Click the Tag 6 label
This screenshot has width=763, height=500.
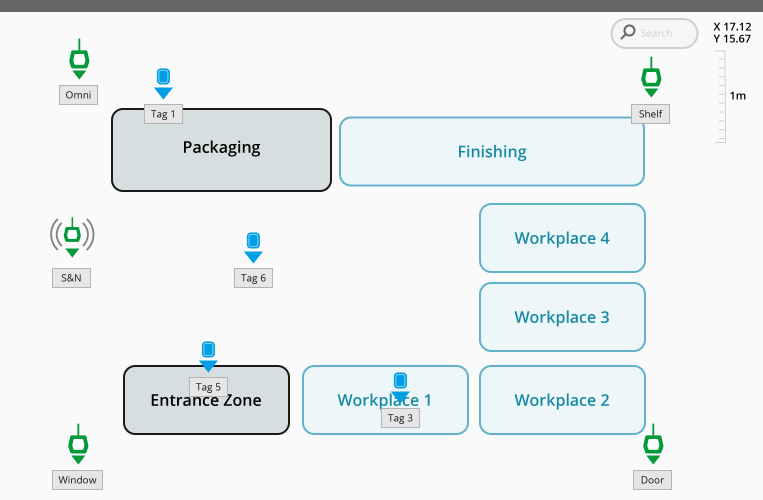pyautogui.click(x=253, y=277)
